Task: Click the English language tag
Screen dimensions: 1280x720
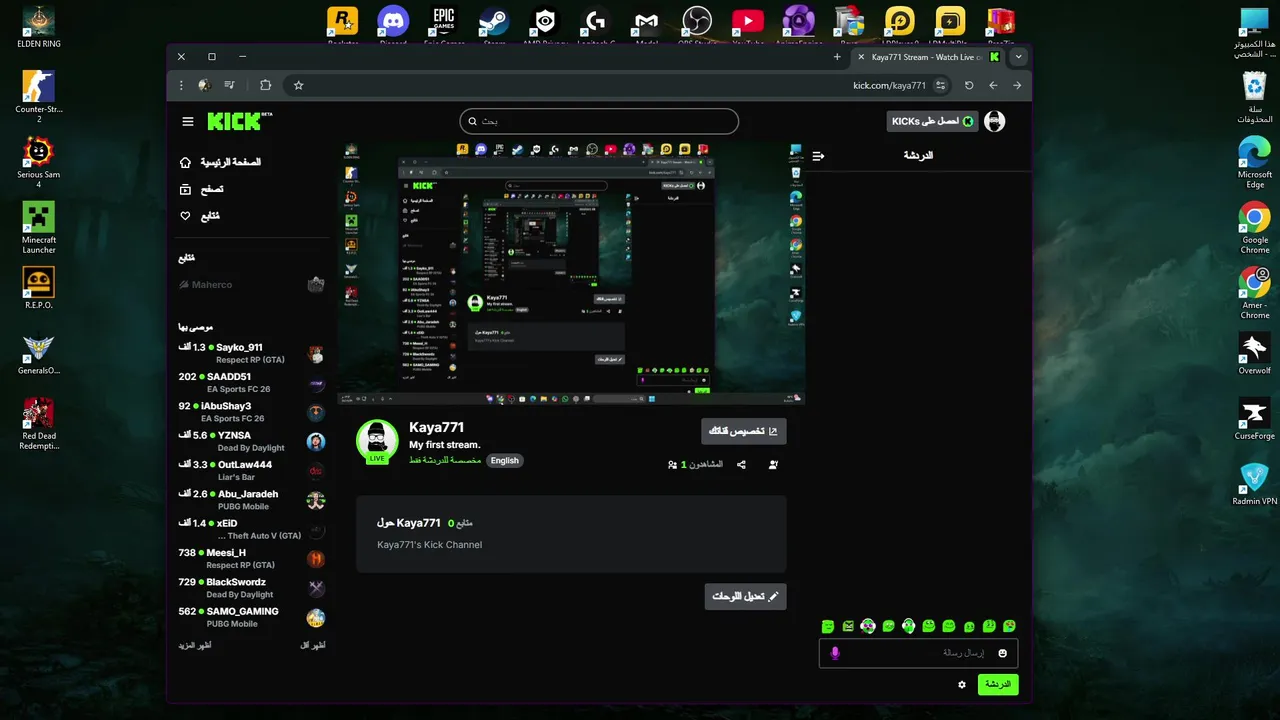Action: [x=505, y=461]
